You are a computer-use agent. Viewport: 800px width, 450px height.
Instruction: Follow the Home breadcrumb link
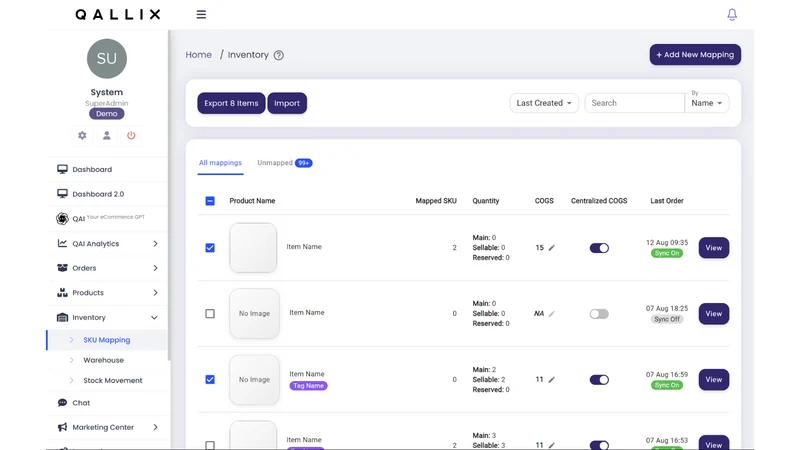click(198, 55)
